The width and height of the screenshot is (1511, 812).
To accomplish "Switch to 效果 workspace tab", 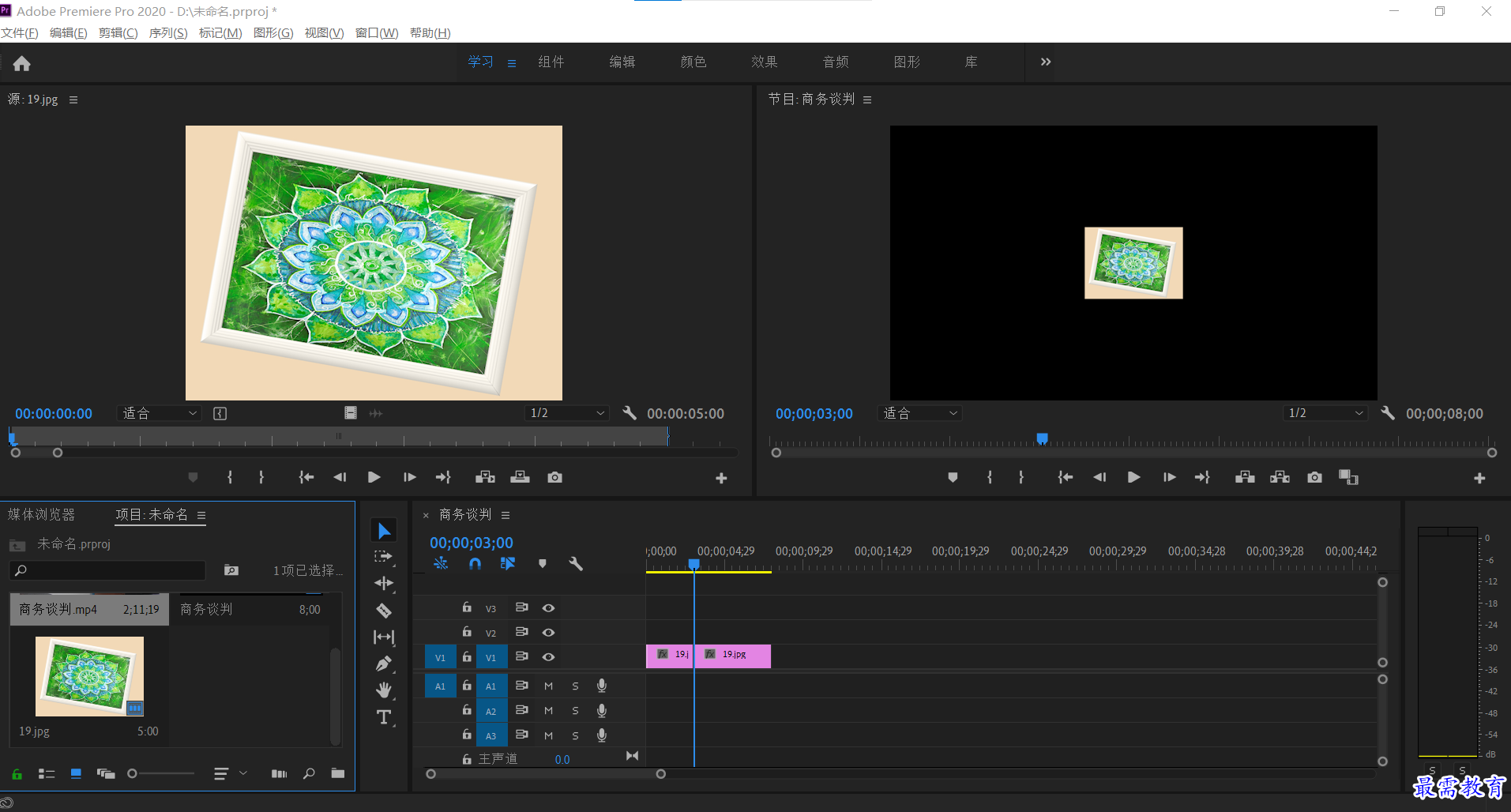I will (x=765, y=62).
